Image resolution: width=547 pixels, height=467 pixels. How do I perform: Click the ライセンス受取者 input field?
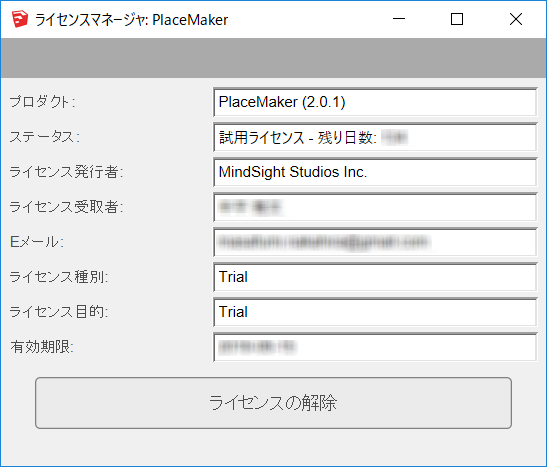pyautogui.click(x=375, y=207)
